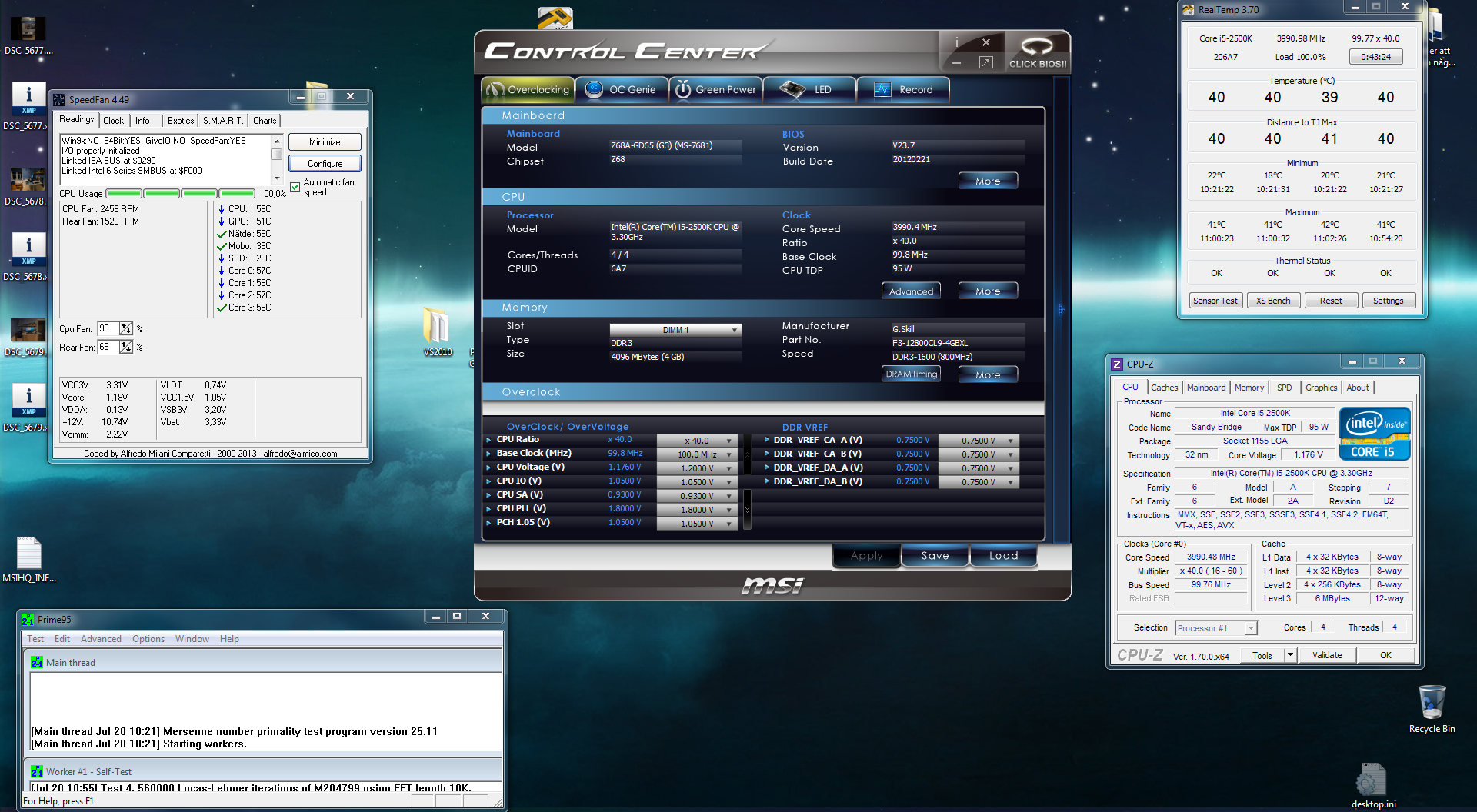Click the SpeedFan title bar icon

pos(59,99)
